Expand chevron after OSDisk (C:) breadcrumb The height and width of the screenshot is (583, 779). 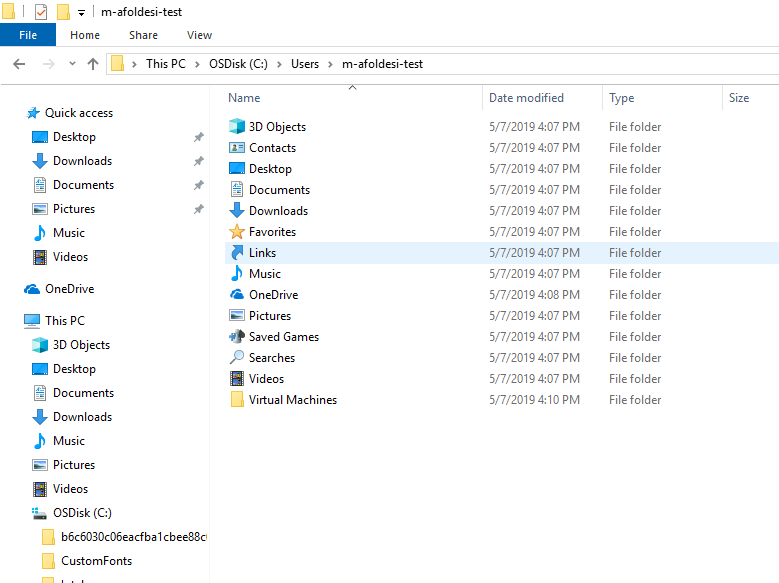[x=279, y=64]
